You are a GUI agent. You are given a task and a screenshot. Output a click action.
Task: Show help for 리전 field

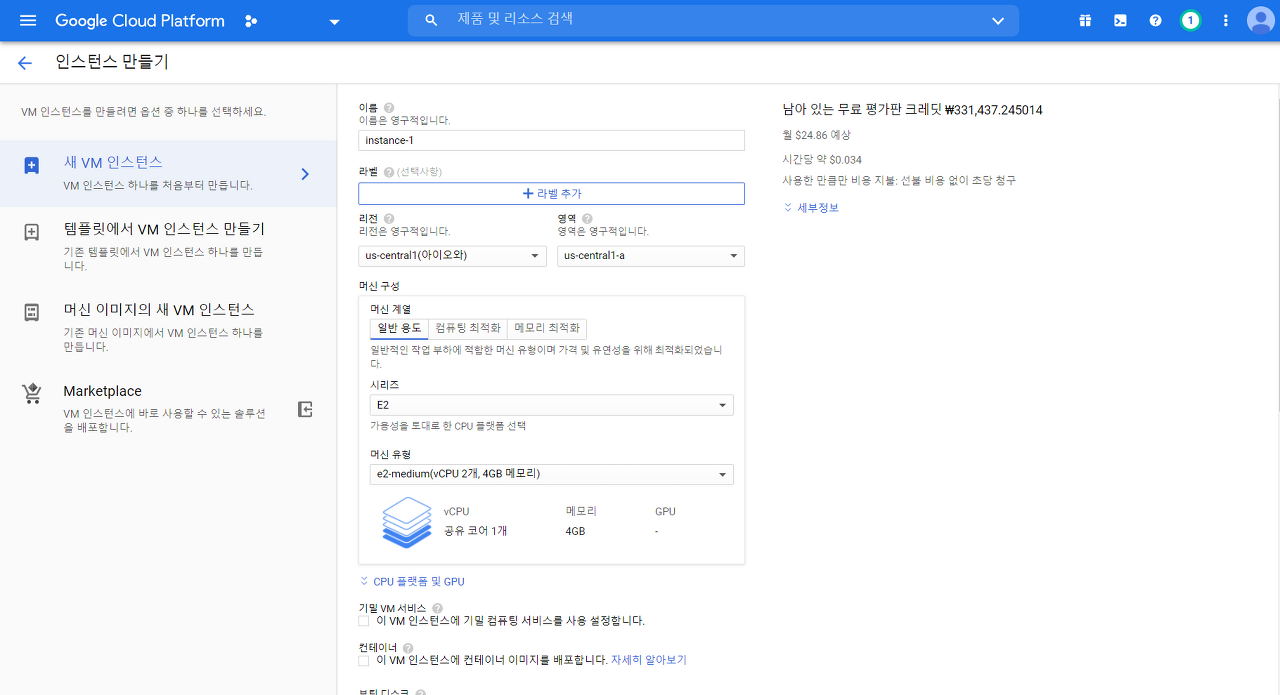pos(389,219)
